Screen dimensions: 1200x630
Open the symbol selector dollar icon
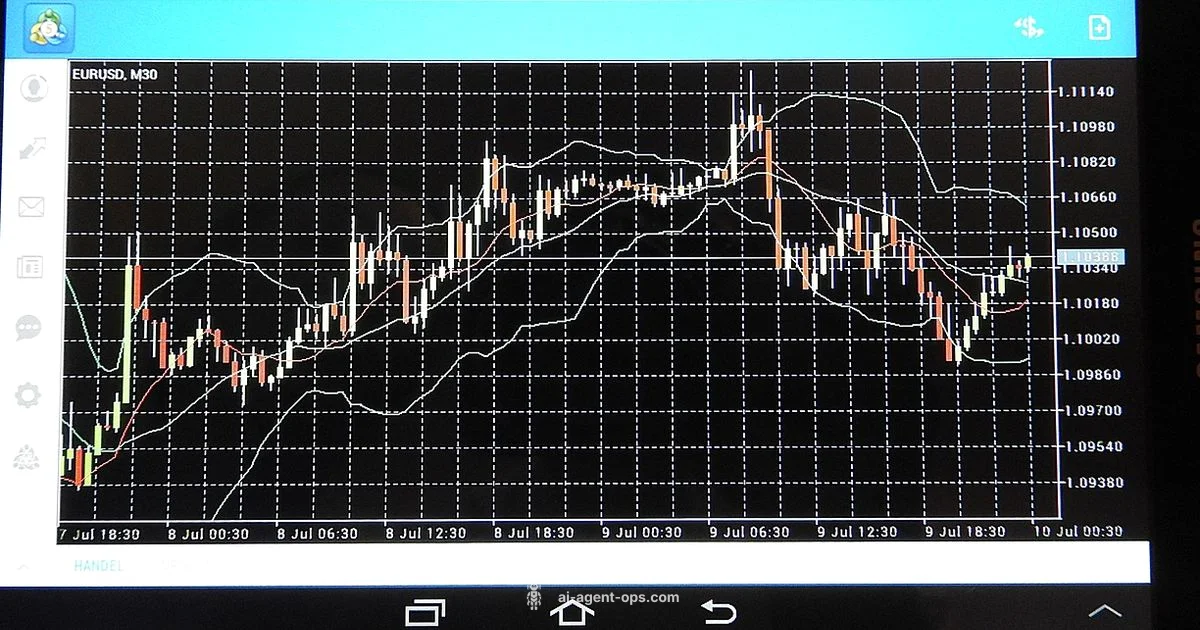point(1028,27)
